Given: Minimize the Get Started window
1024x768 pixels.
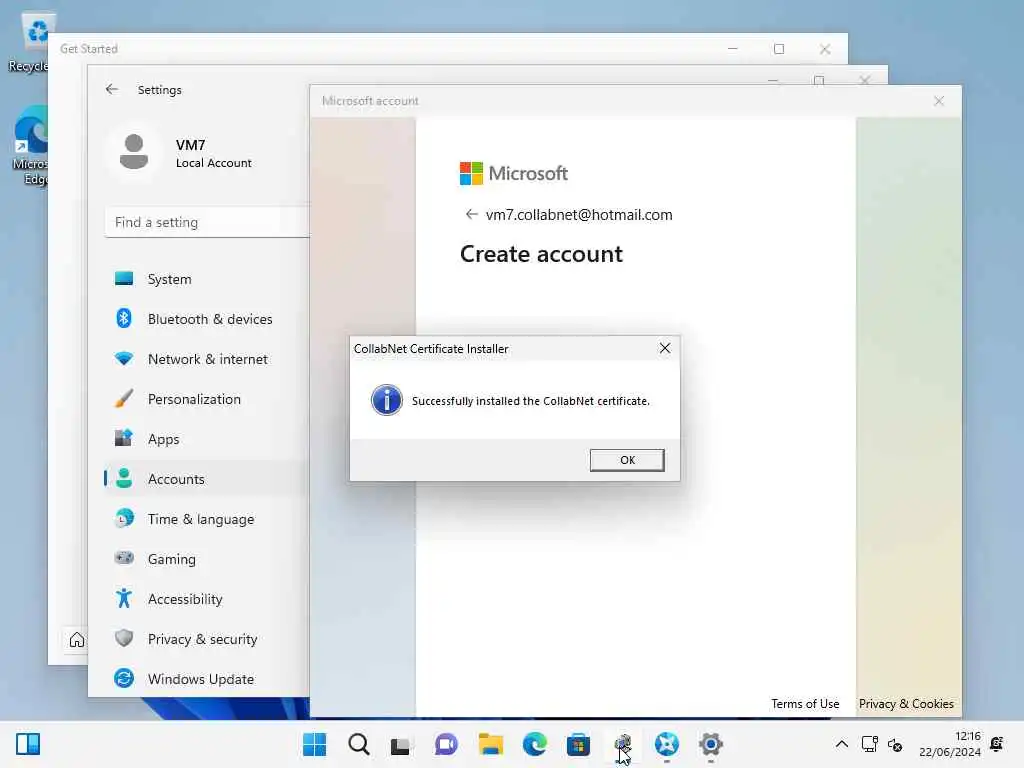Looking at the screenshot, I should [733, 49].
